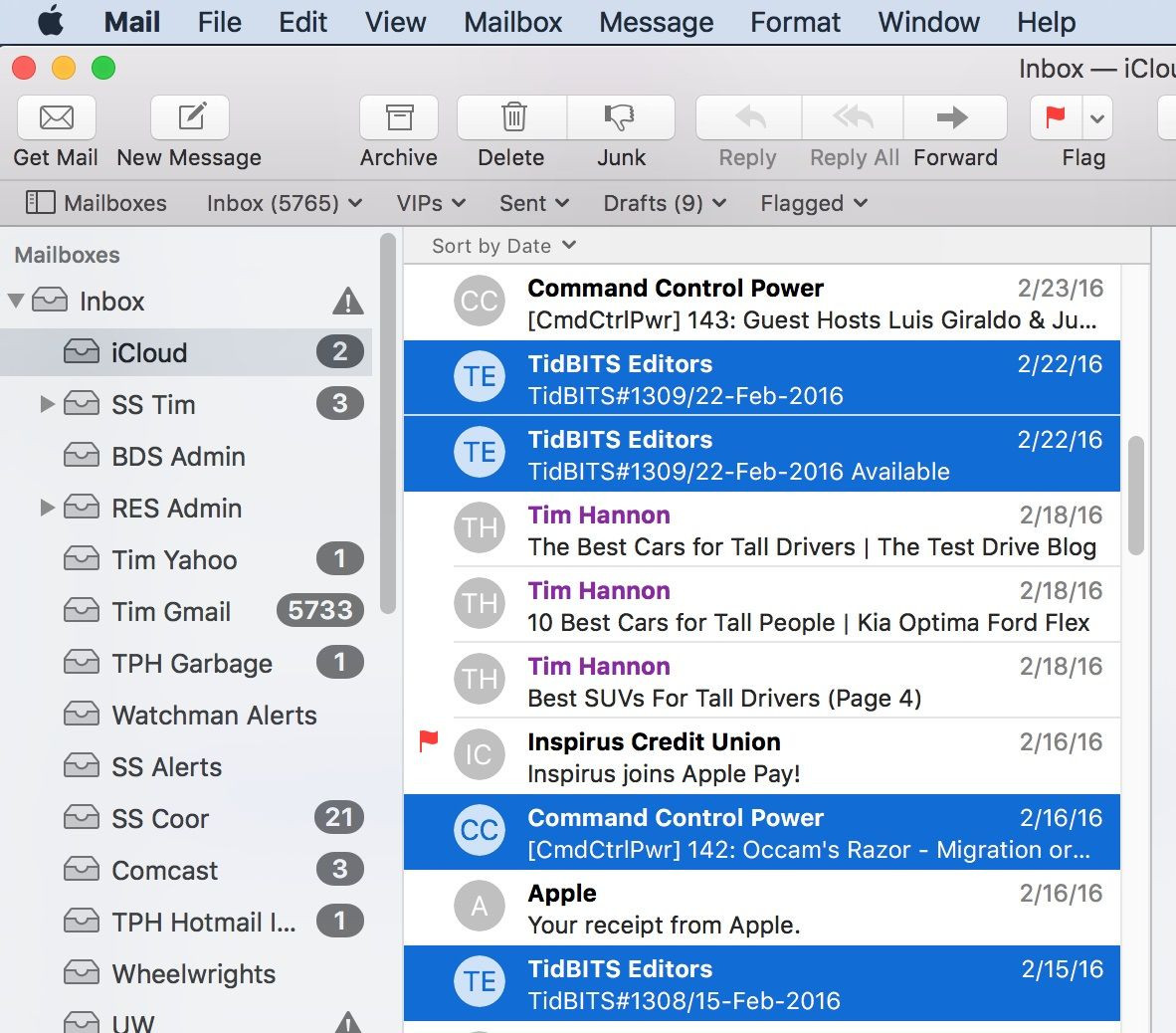The height and width of the screenshot is (1033, 1176).
Task: Click the red flag on Inspirus message
Action: pos(428,740)
